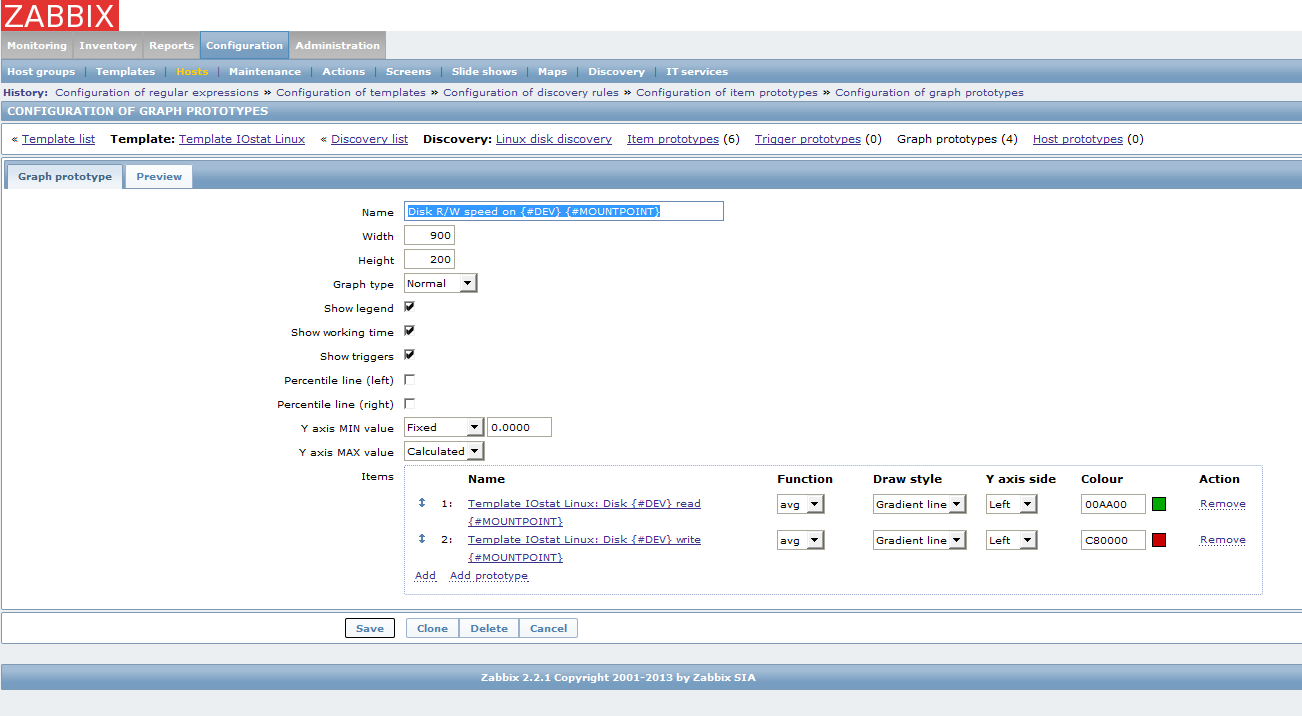Image resolution: width=1302 pixels, height=716 pixels.
Task: Click the green colour swatch
Action: click(1159, 504)
